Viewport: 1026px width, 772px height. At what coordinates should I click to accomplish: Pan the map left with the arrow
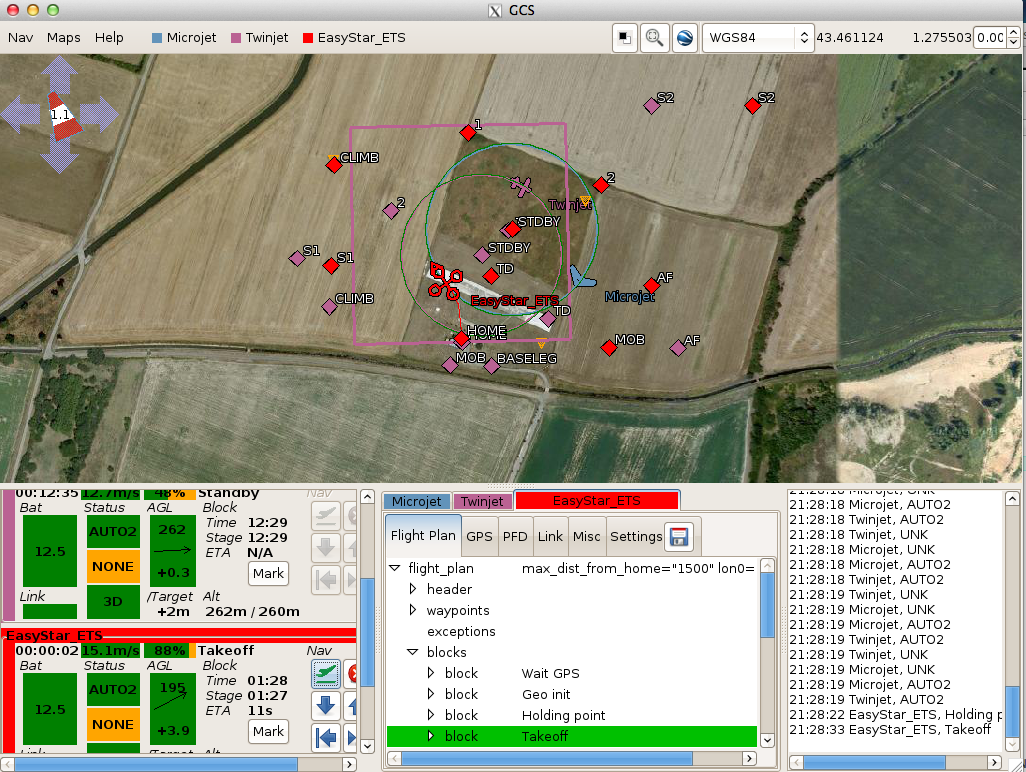tap(20, 114)
